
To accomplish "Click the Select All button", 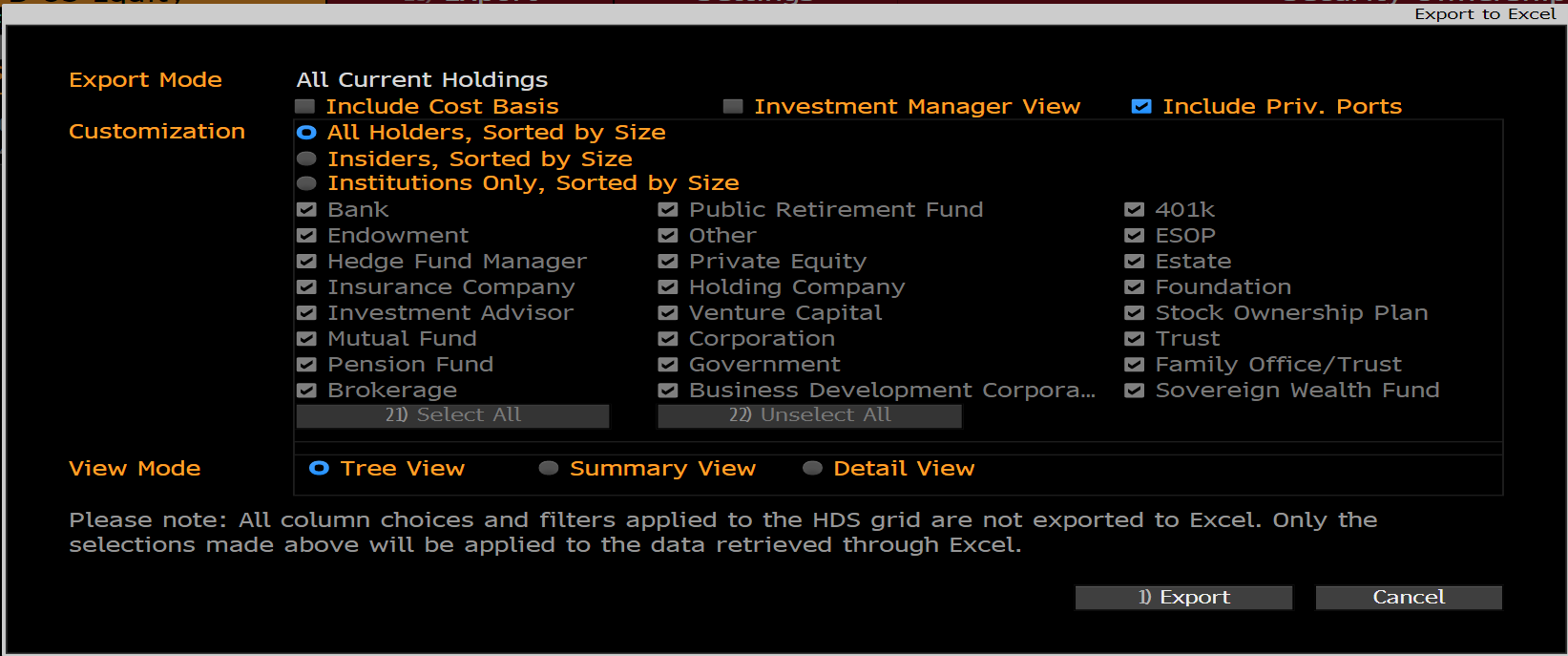I will tap(452, 415).
